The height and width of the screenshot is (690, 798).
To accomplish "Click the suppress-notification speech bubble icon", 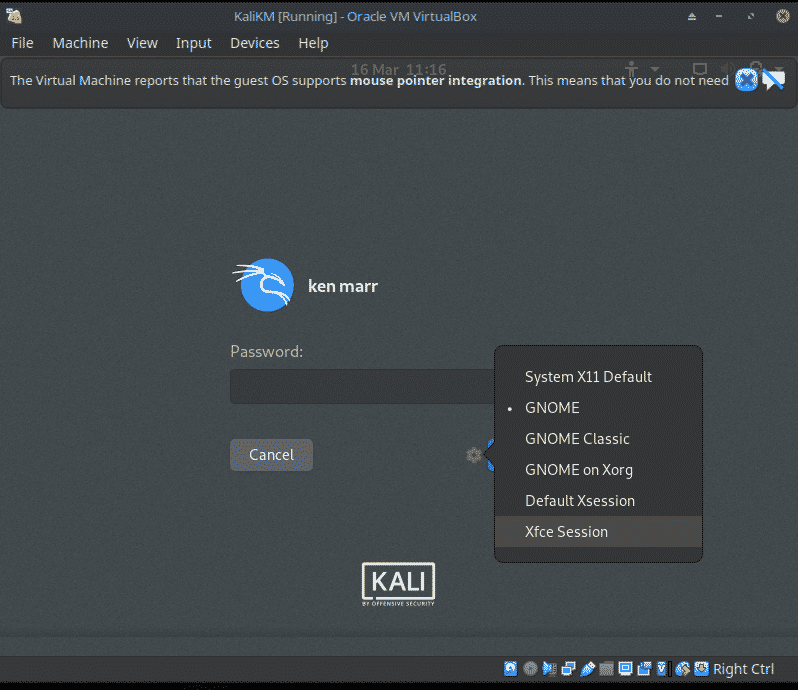I will point(773,81).
